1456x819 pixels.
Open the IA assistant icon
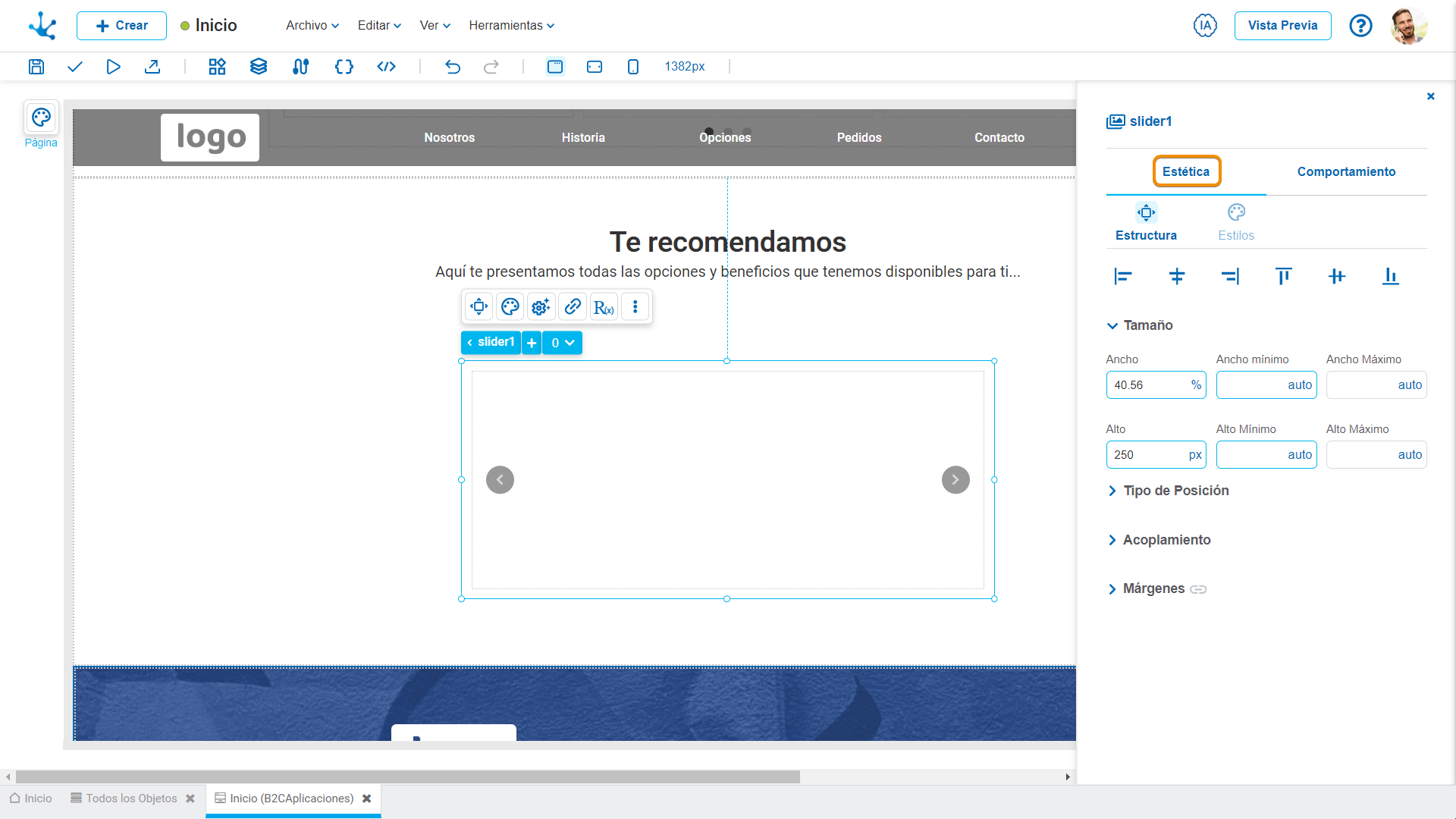1205,25
